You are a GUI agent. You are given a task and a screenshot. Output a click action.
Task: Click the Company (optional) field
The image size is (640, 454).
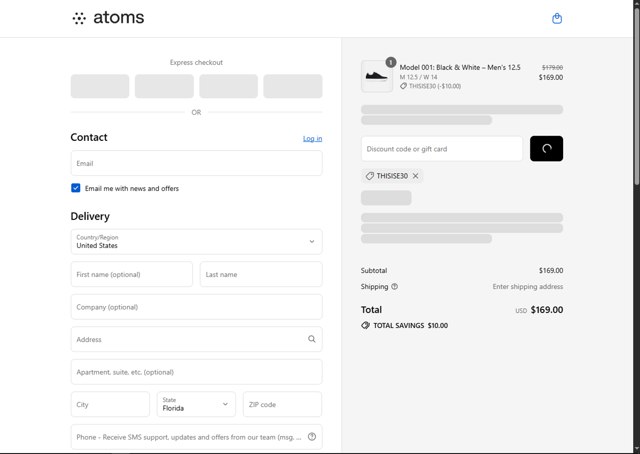(x=196, y=307)
